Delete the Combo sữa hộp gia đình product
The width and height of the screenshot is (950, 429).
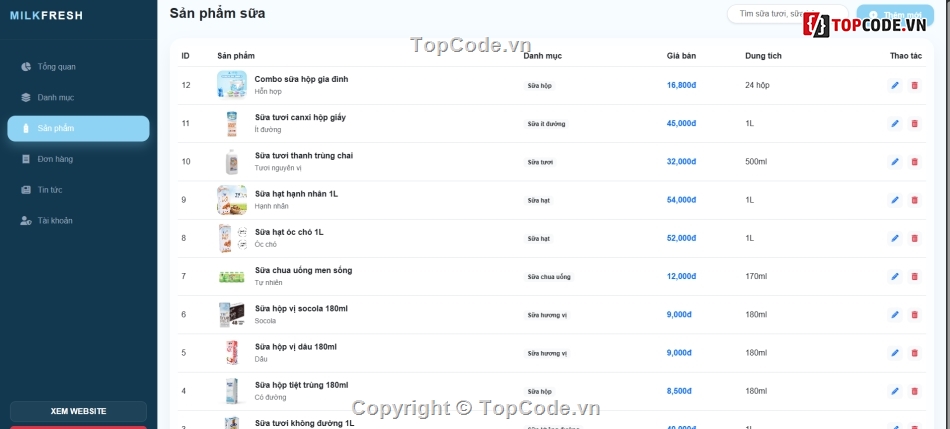tap(914, 85)
